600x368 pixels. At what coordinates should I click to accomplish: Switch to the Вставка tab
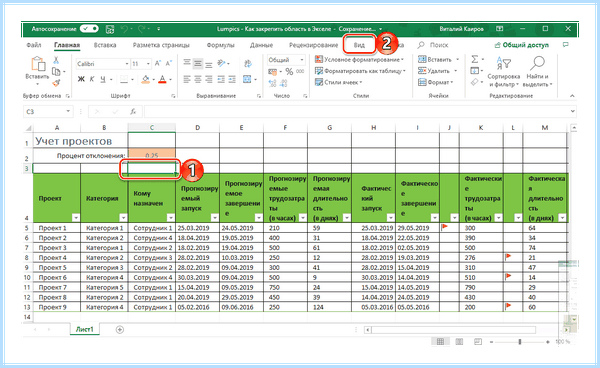click(x=105, y=45)
